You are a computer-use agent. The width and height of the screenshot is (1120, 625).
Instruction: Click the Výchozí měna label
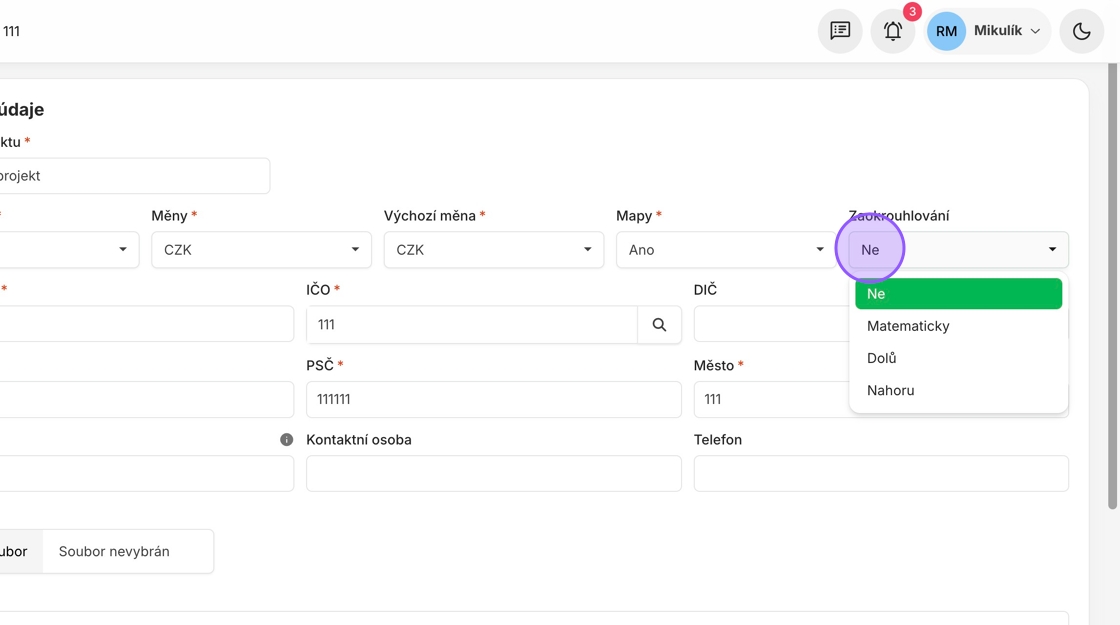pyautogui.click(x=430, y=216)
